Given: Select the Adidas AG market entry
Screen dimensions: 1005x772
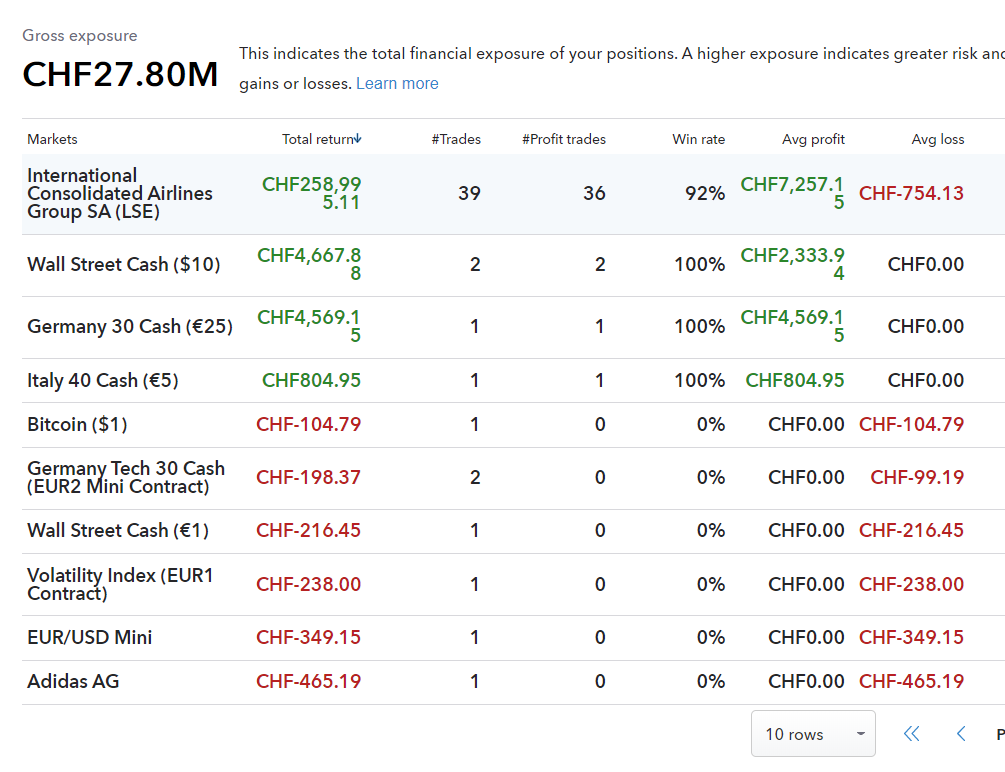Looking at the screenshot, I should coord(73,681).
